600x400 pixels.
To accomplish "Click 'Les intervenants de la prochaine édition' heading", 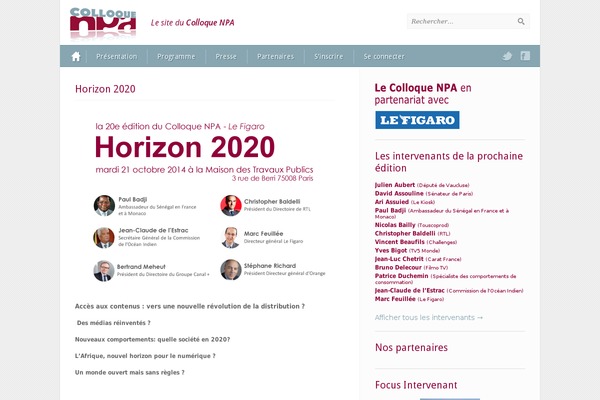I will (449, 162).
